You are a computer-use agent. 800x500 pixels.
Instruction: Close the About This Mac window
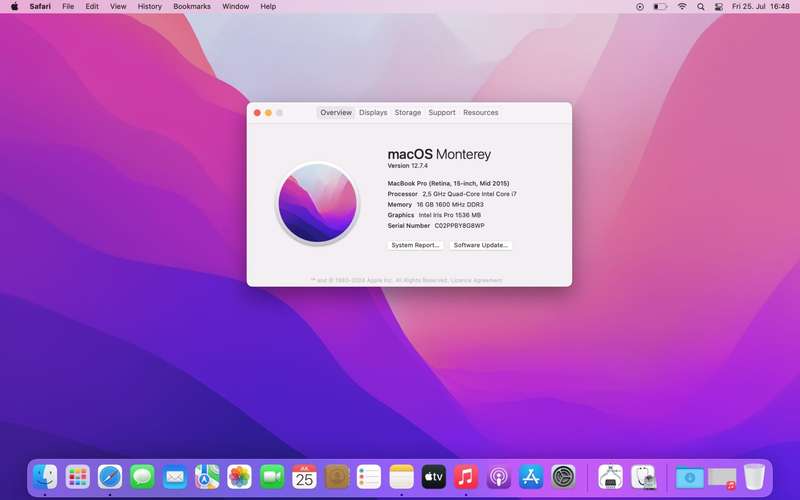click(257, 113)
